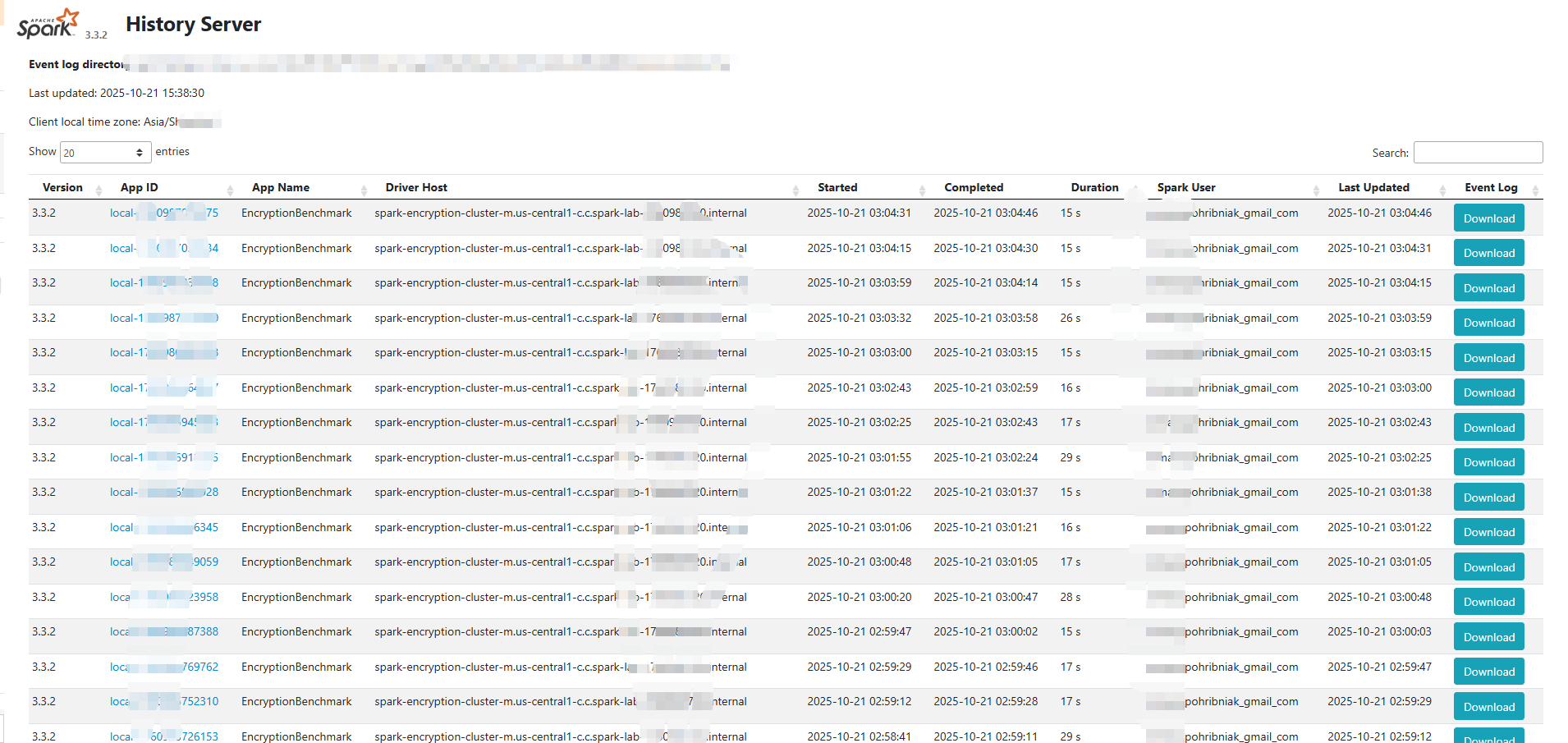
Task: Focus the Search input field
Action: coord(1478,153)
